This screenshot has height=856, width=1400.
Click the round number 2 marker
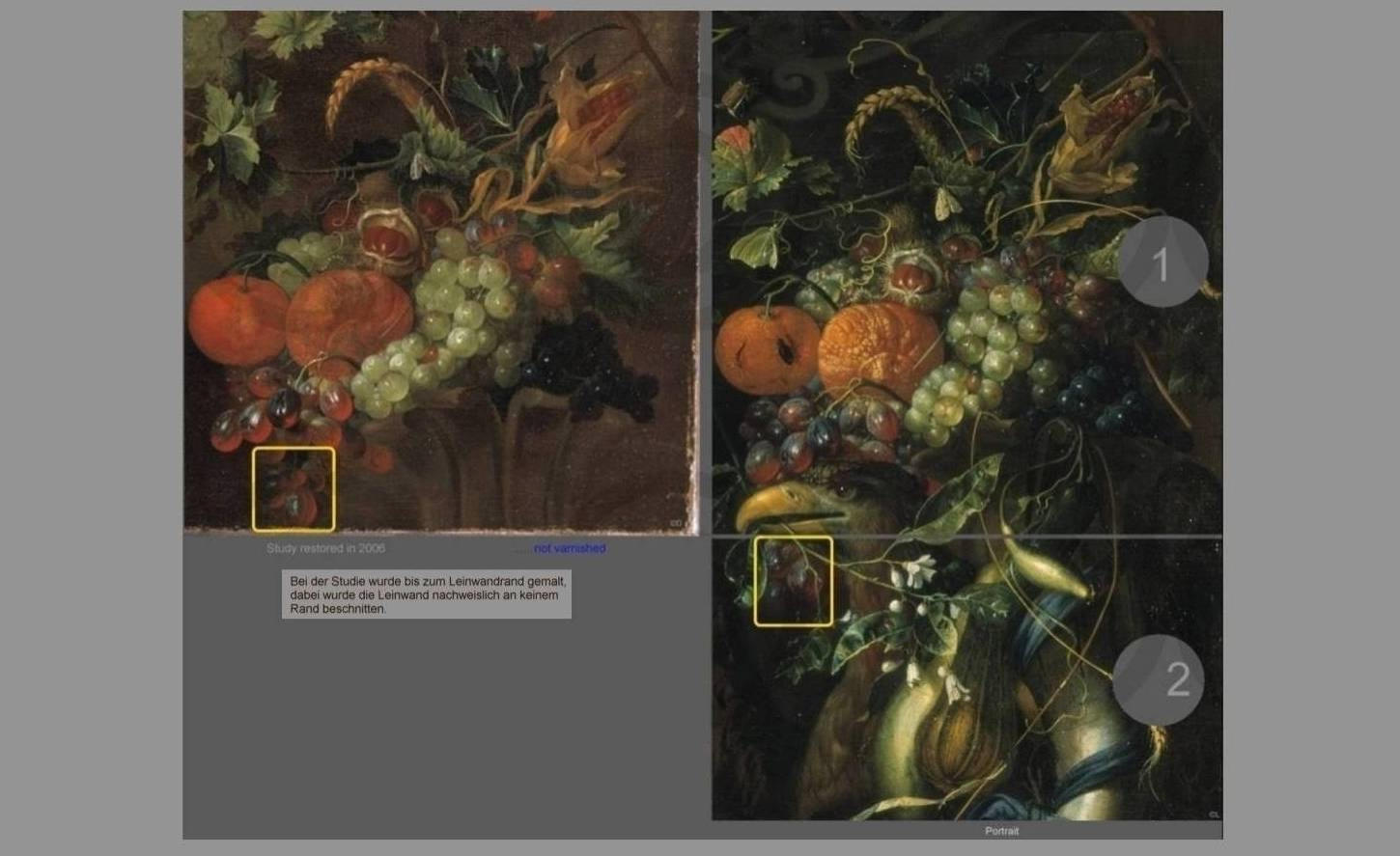1158,680
